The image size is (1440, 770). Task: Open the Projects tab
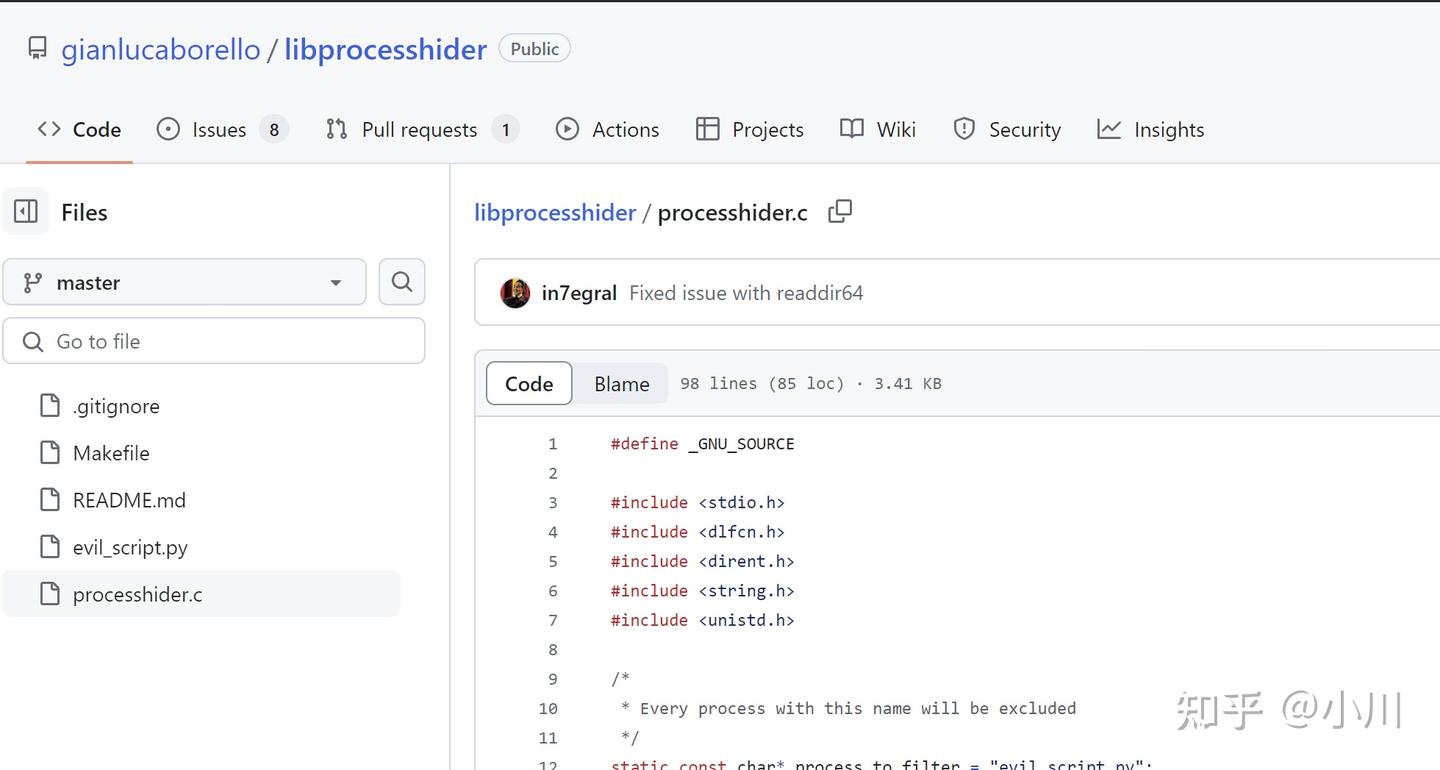pos(750,129)
